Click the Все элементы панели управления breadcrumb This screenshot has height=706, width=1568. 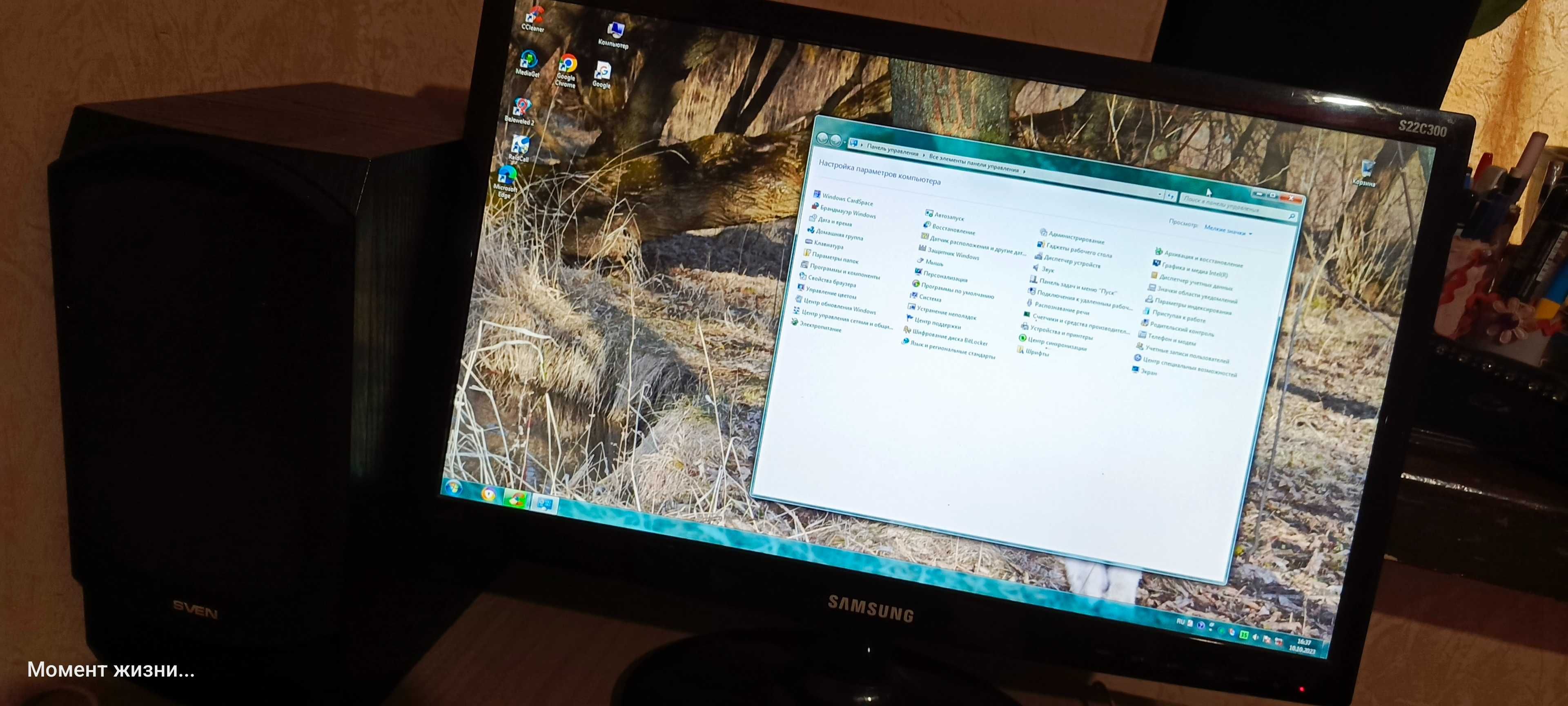[x=974, y=163]
